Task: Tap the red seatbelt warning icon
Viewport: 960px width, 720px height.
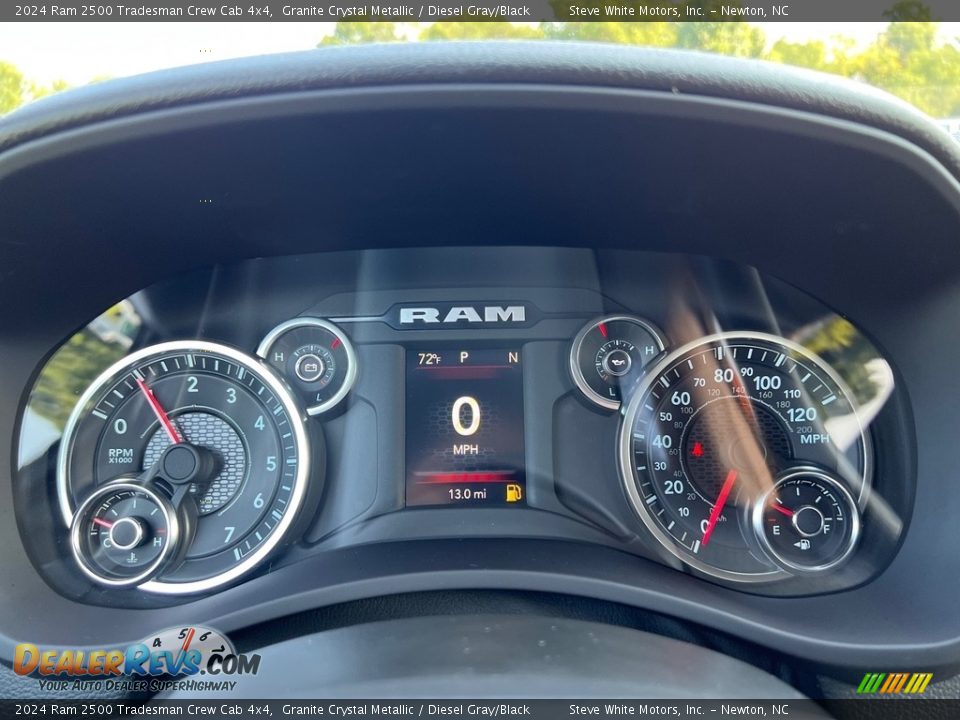Action: pos(697,449)
